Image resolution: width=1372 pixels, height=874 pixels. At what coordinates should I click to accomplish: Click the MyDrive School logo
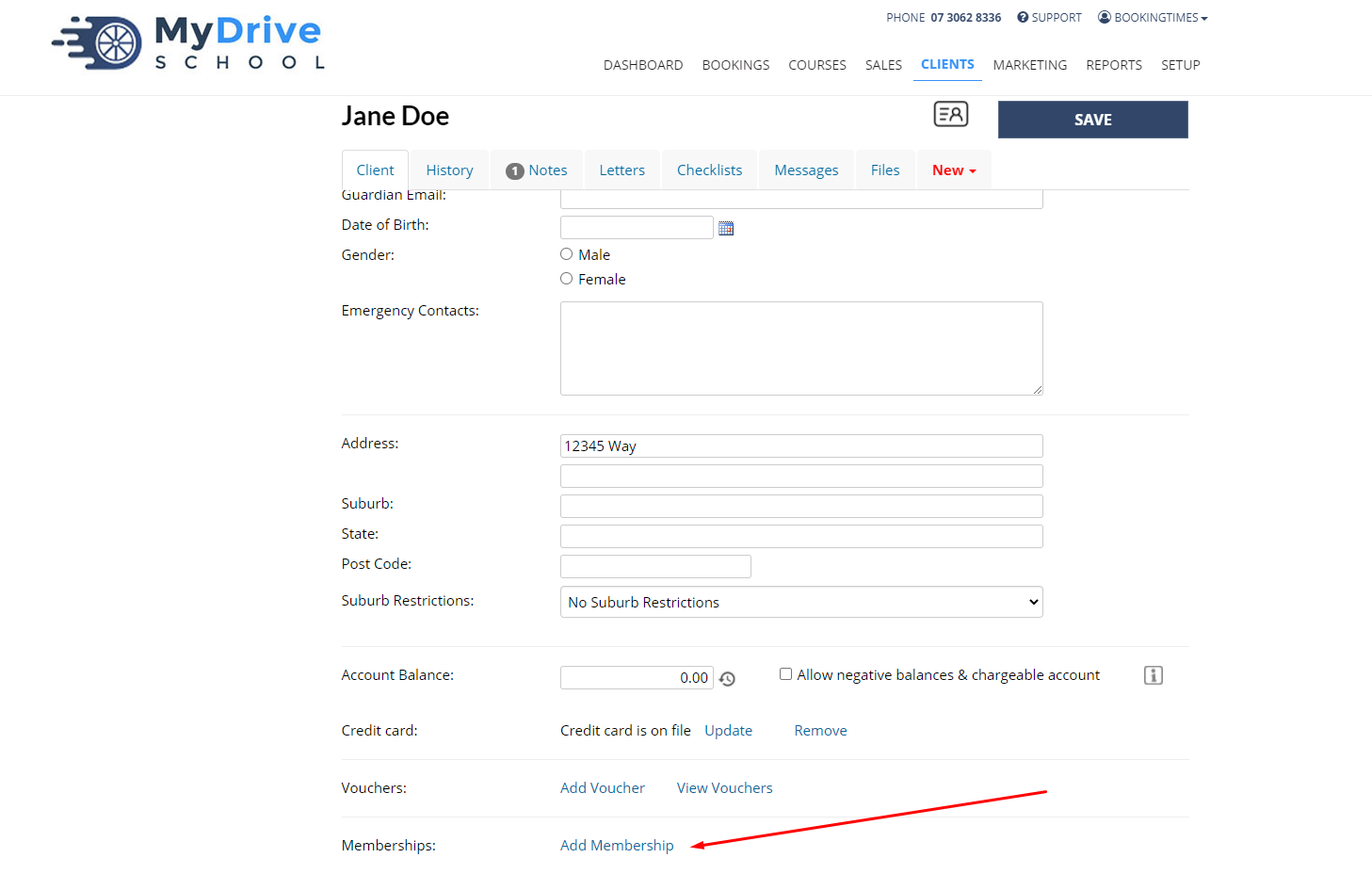tap(188, 43)
